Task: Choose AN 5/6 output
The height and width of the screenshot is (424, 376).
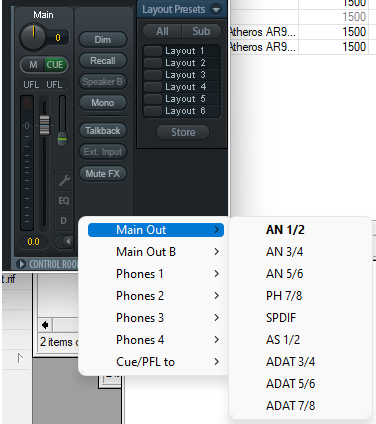Action: point(300,274)
